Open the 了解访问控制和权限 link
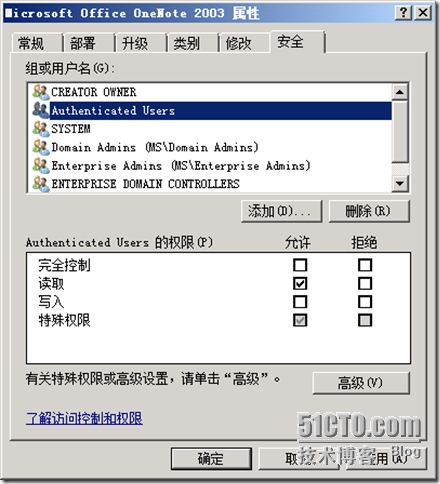440x484 pixels. (84, 418)
